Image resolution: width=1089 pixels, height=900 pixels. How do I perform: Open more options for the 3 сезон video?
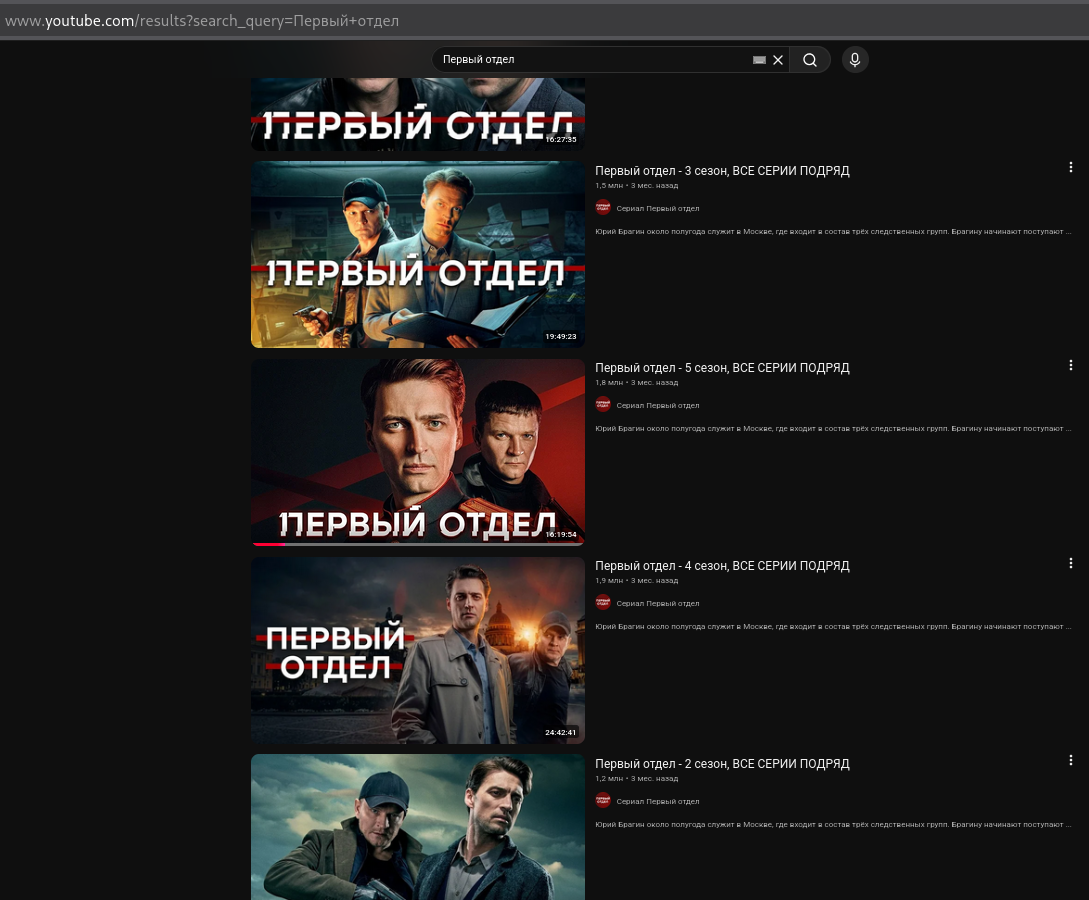pyautogui.click(x=1070, y=167)
